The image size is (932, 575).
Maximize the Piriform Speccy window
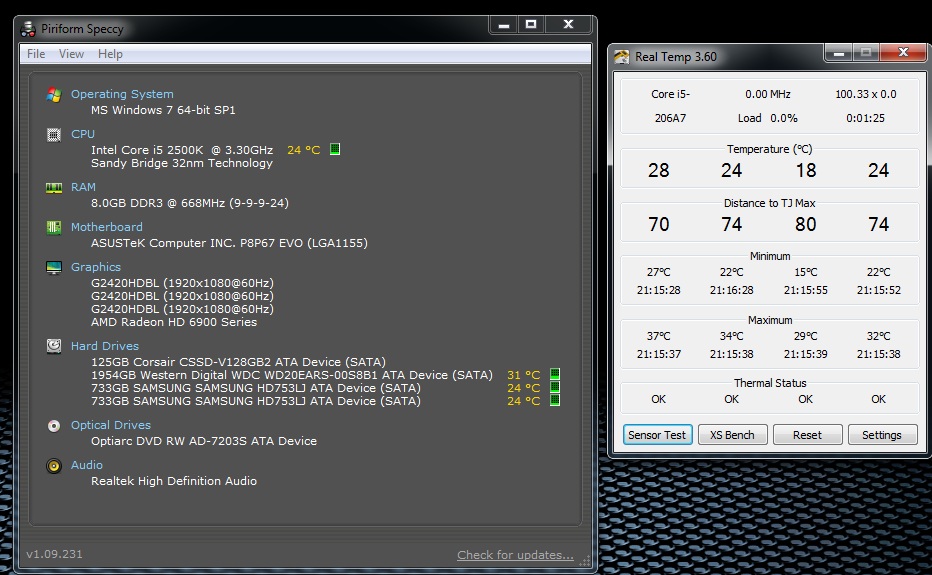[x=531, y=24]
